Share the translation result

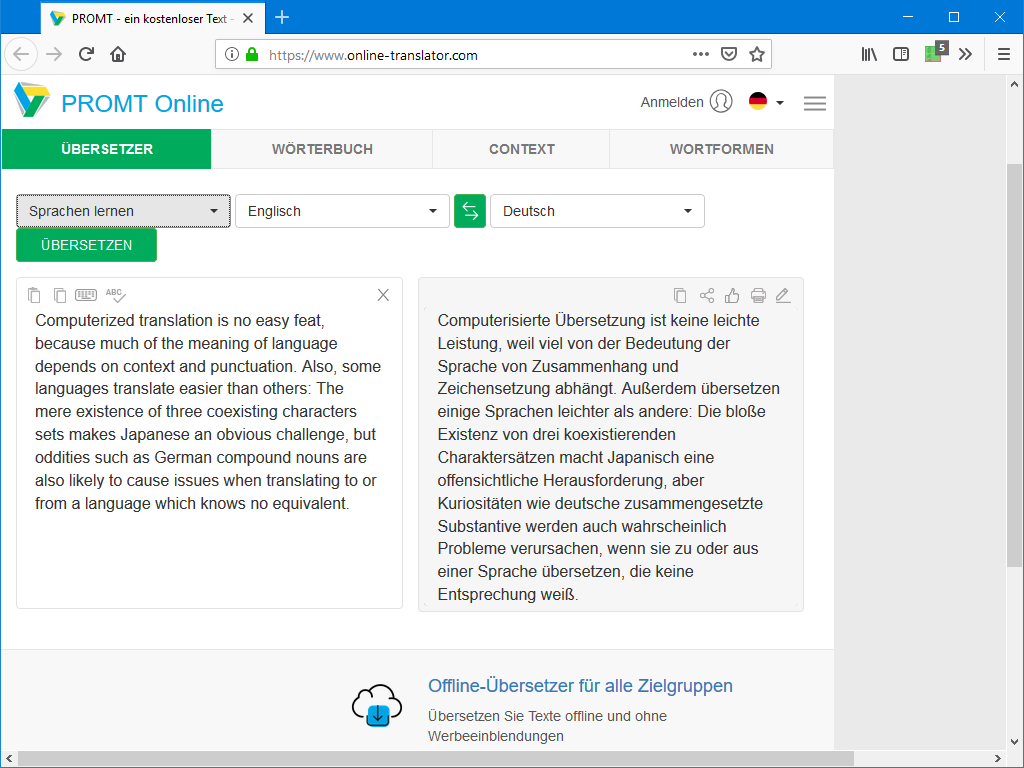tap(707, 296)
